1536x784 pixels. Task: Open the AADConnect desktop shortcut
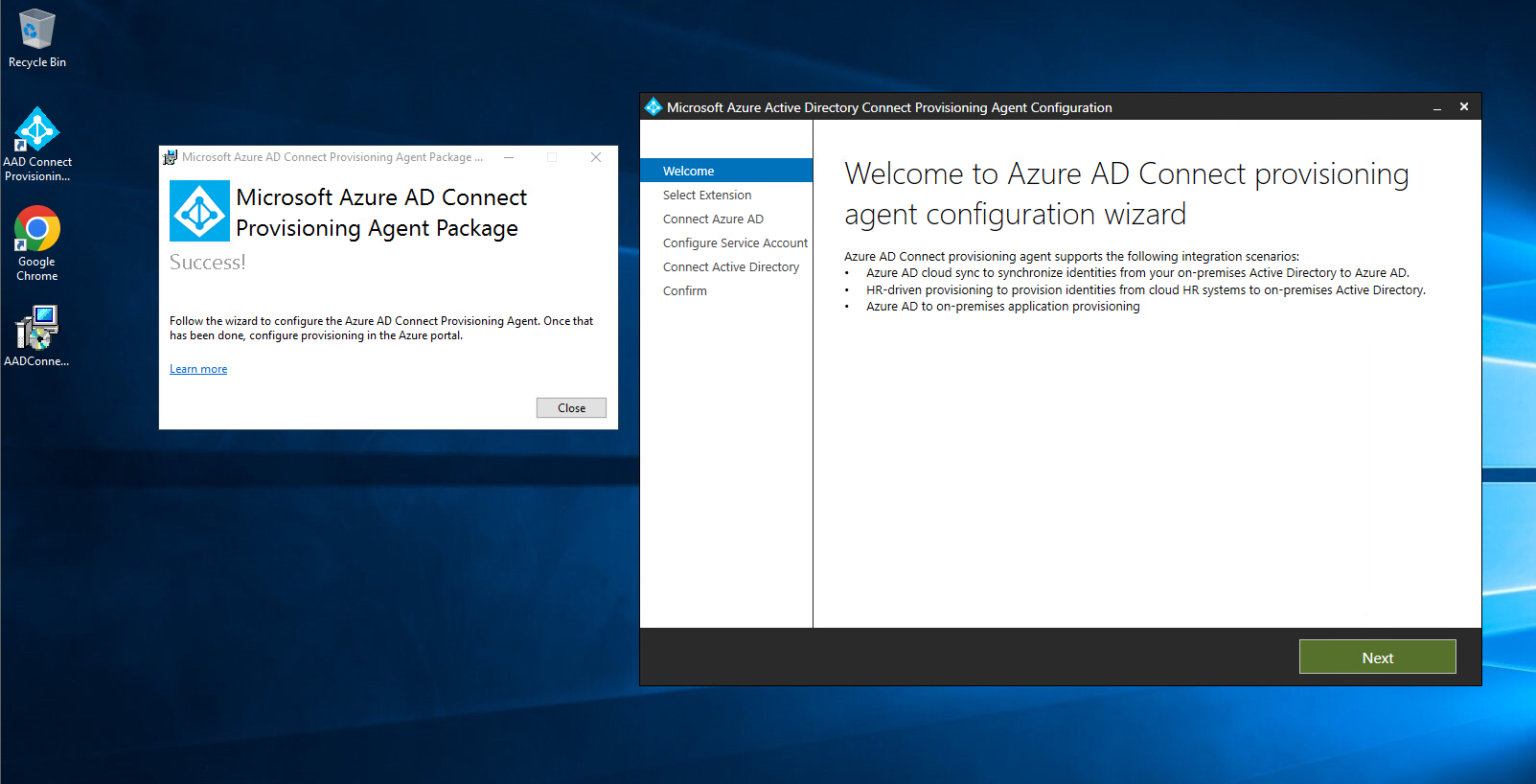pos(36,330)
